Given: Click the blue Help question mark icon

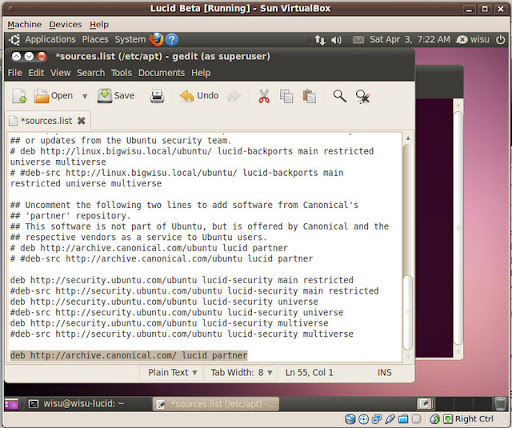Looking at the screenshot, I should (x=172, y=40).
